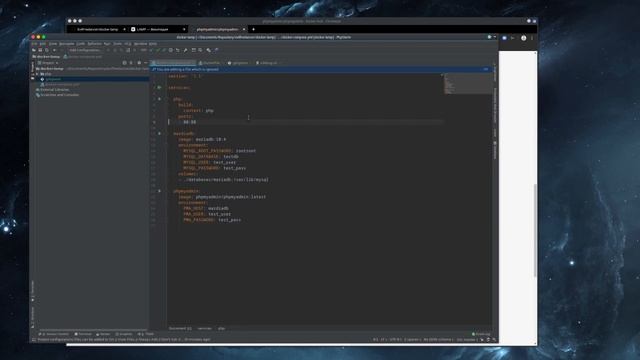Click the Open folder toolbar icon
Image resolution: width=640 pixels, height=360 pixels.
34,50
